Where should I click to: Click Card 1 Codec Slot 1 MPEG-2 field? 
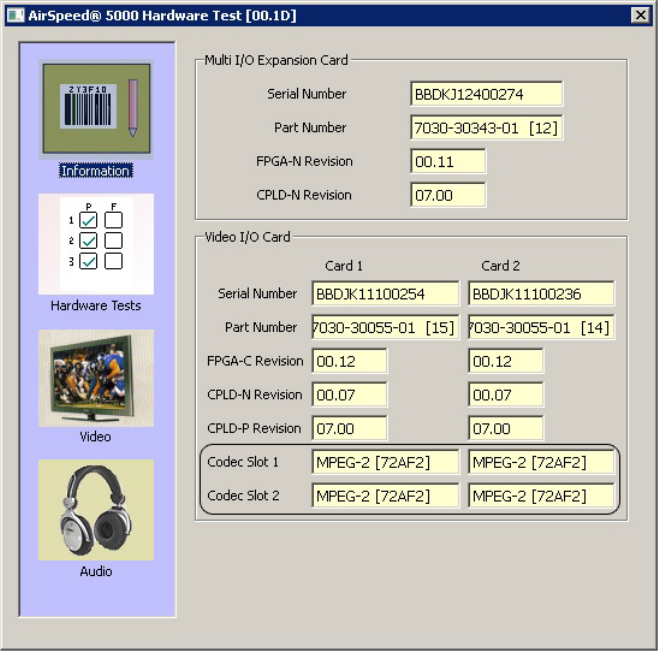pos(385,462)
